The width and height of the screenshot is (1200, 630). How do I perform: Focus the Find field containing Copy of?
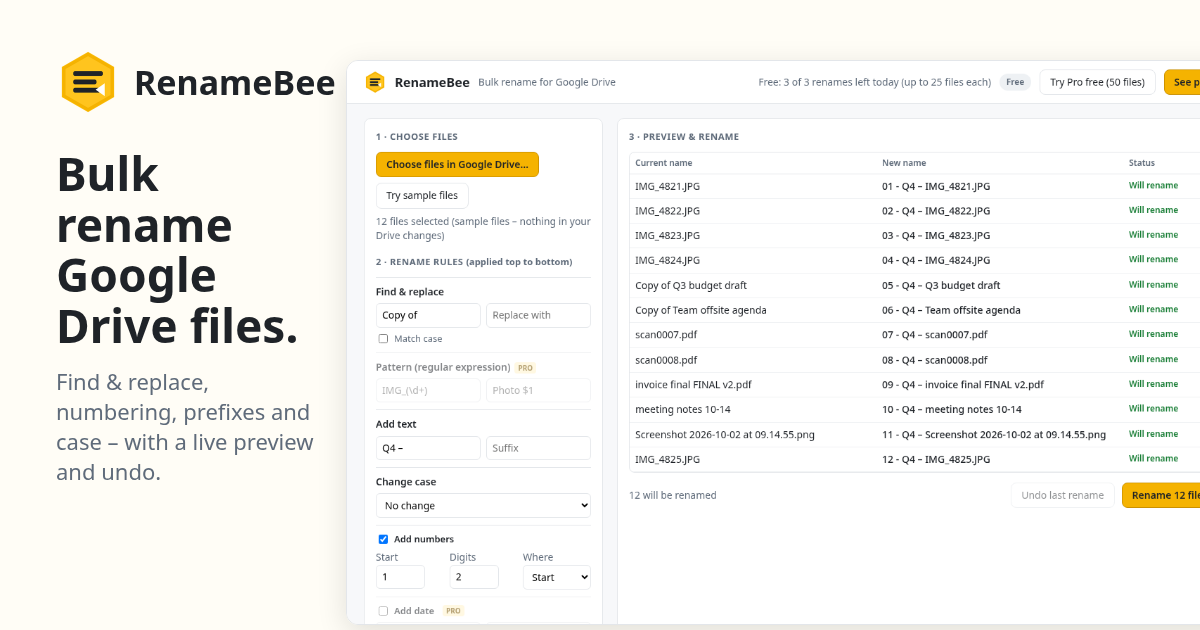(428, 315)
